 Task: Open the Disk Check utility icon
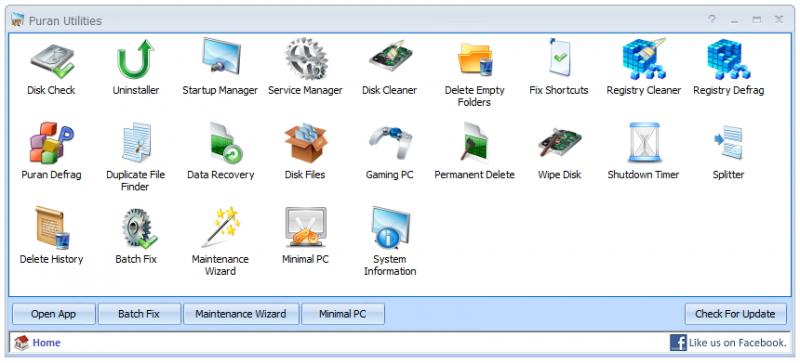(x=52, y=60)
